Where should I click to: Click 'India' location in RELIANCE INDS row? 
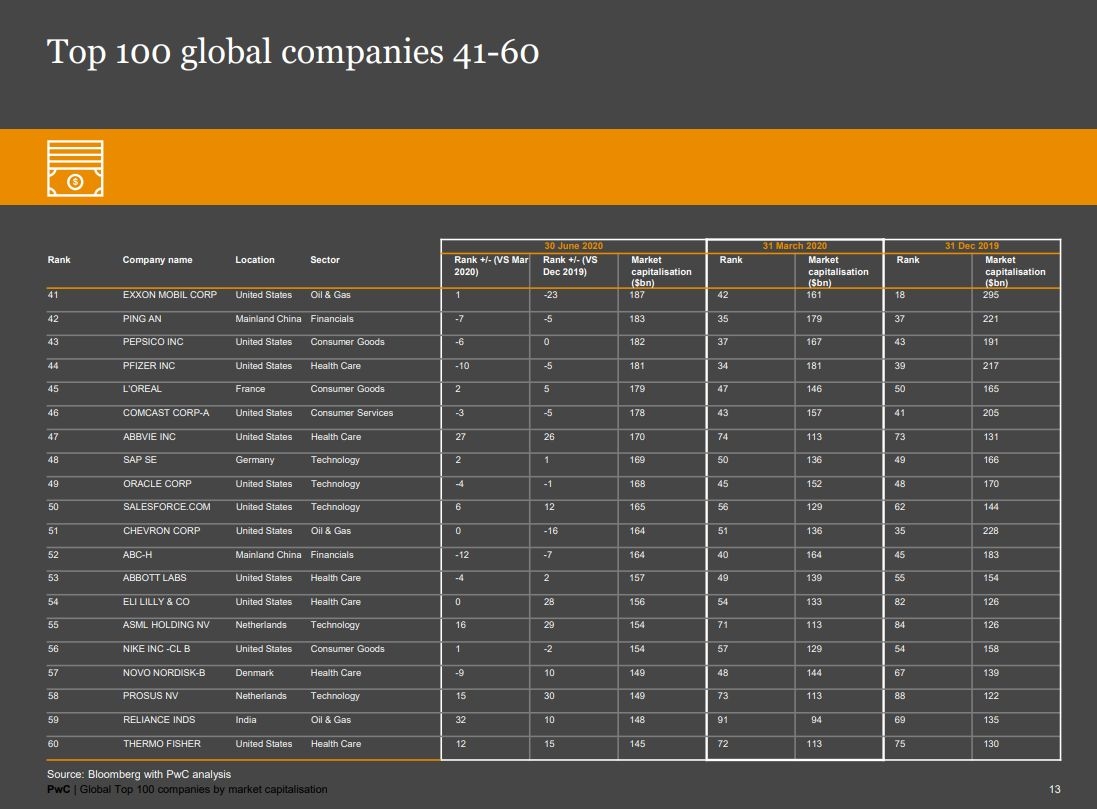coord(246,719)
